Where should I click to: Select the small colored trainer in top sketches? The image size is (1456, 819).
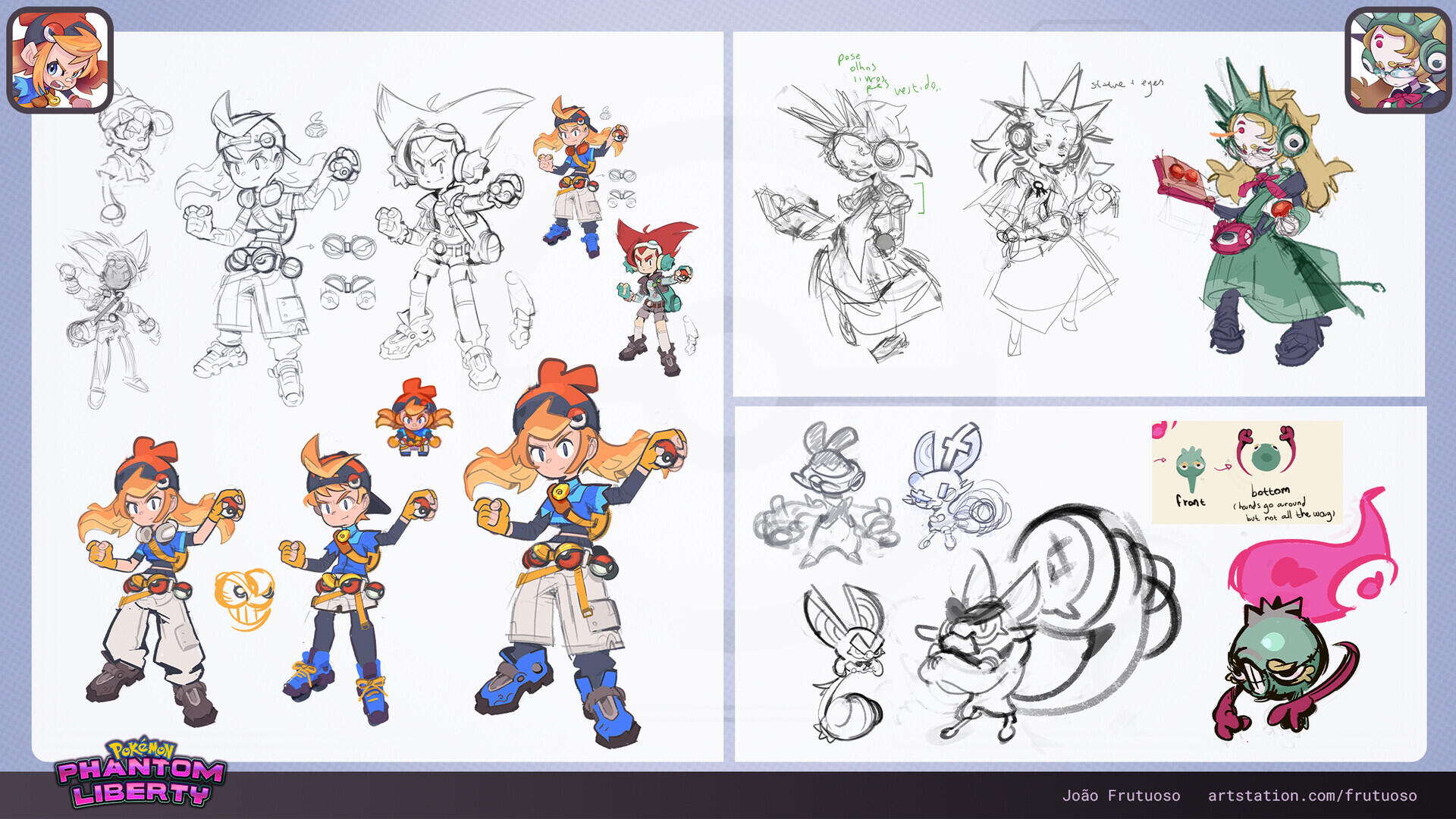580,176
